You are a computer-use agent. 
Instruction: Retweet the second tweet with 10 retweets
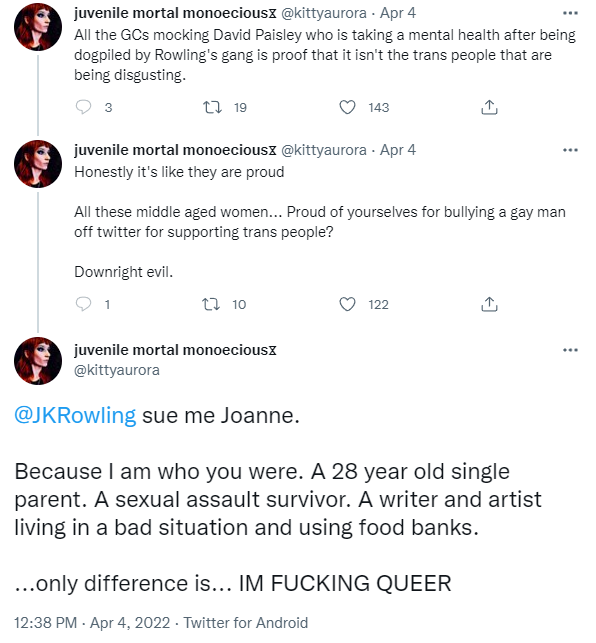pos(212,304)
